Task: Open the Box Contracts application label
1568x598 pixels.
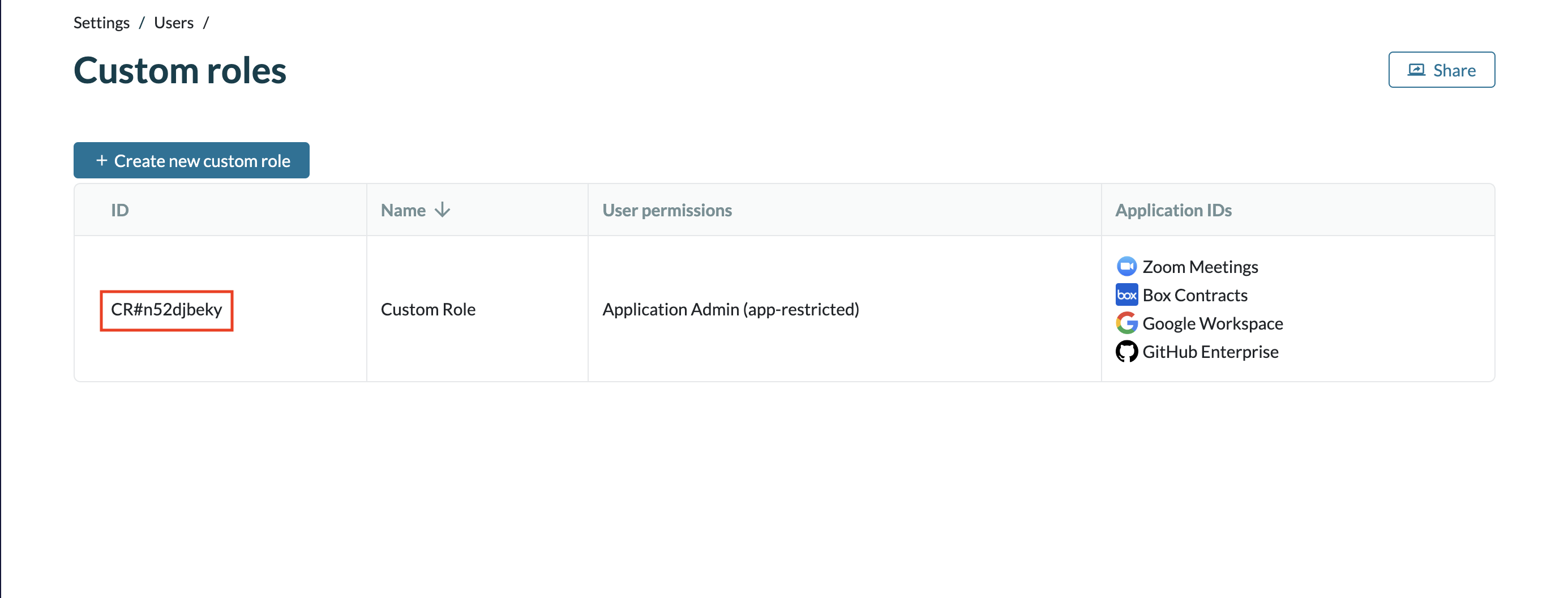Action: coord(1194,296)
